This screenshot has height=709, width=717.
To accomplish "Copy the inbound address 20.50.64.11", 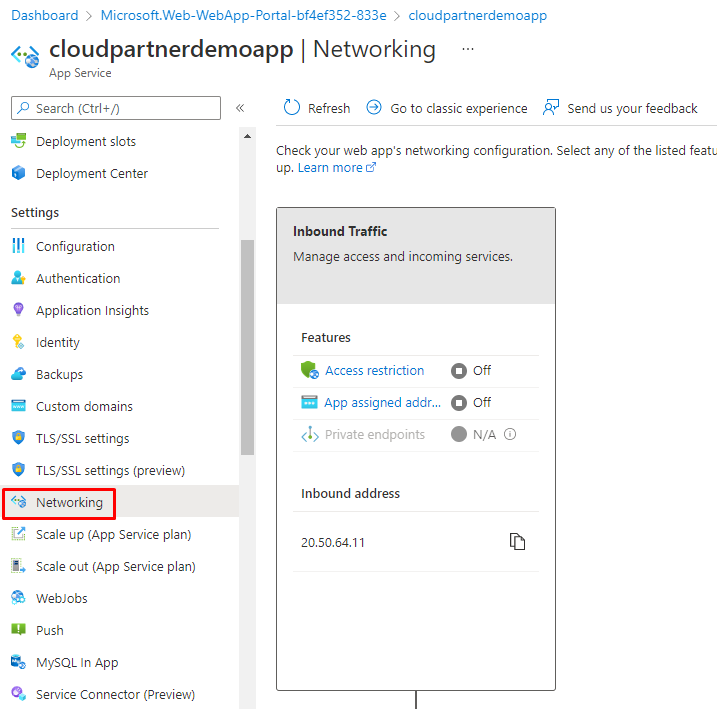I will click(x=517, y=542).
